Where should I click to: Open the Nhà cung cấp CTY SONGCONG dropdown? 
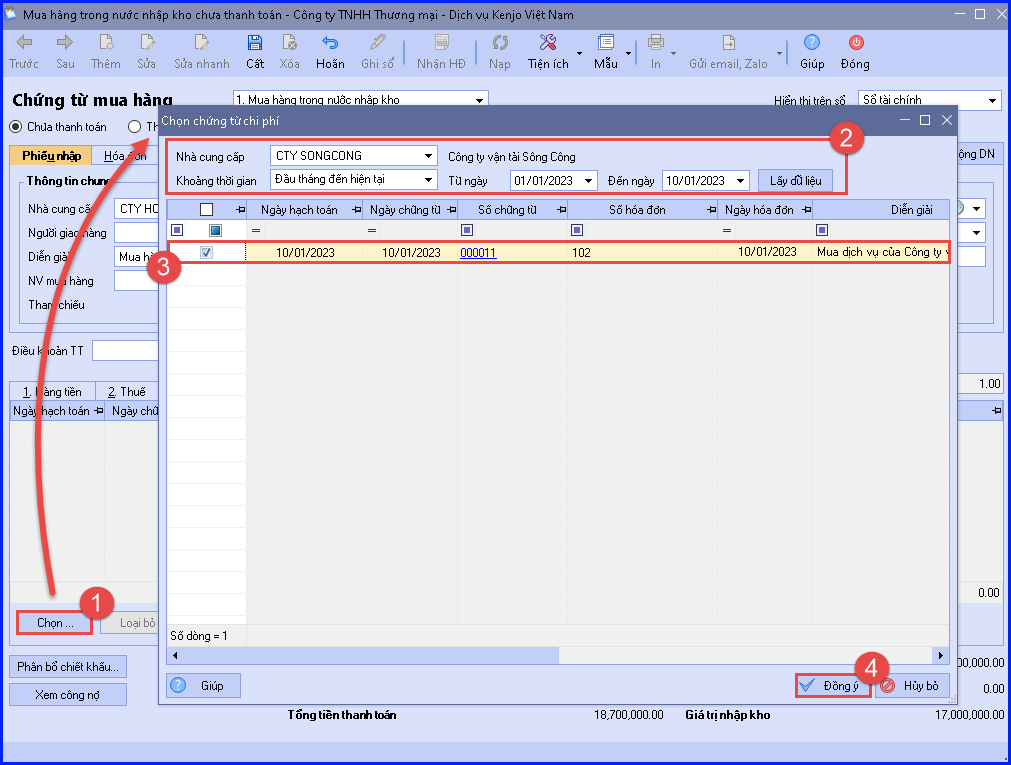point(428,156)
